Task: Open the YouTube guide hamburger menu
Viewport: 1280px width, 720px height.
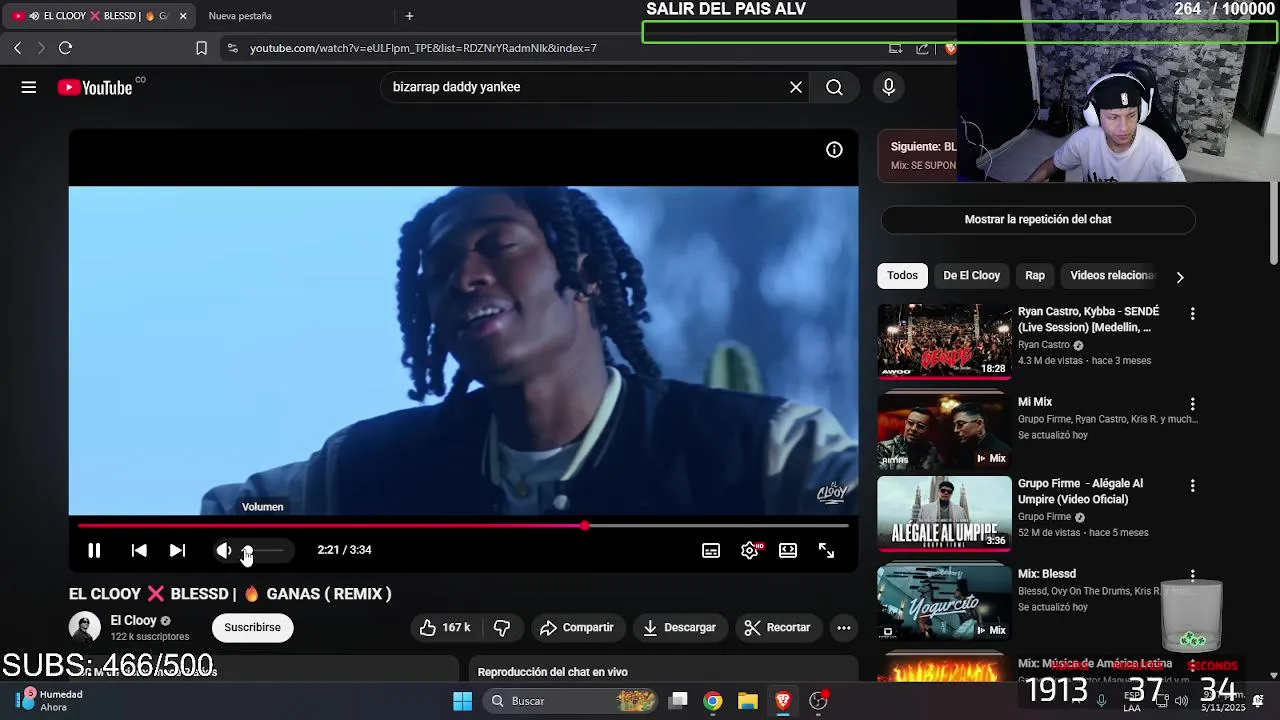Action: click(x=29, y=87)
